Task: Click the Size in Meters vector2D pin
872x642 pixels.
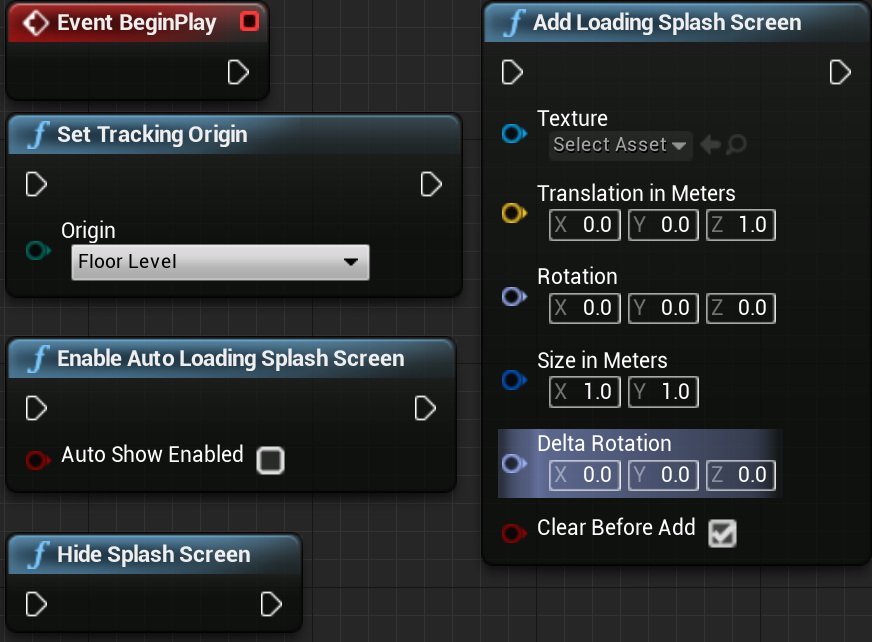Action: (x=514, y=380)
